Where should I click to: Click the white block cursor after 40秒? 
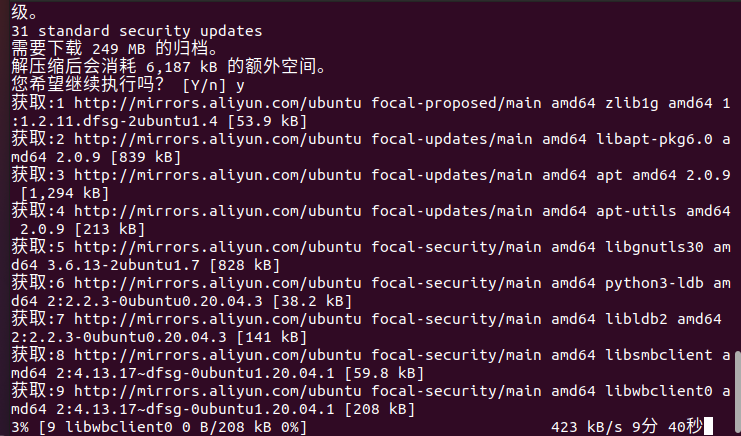click(708, 427)
